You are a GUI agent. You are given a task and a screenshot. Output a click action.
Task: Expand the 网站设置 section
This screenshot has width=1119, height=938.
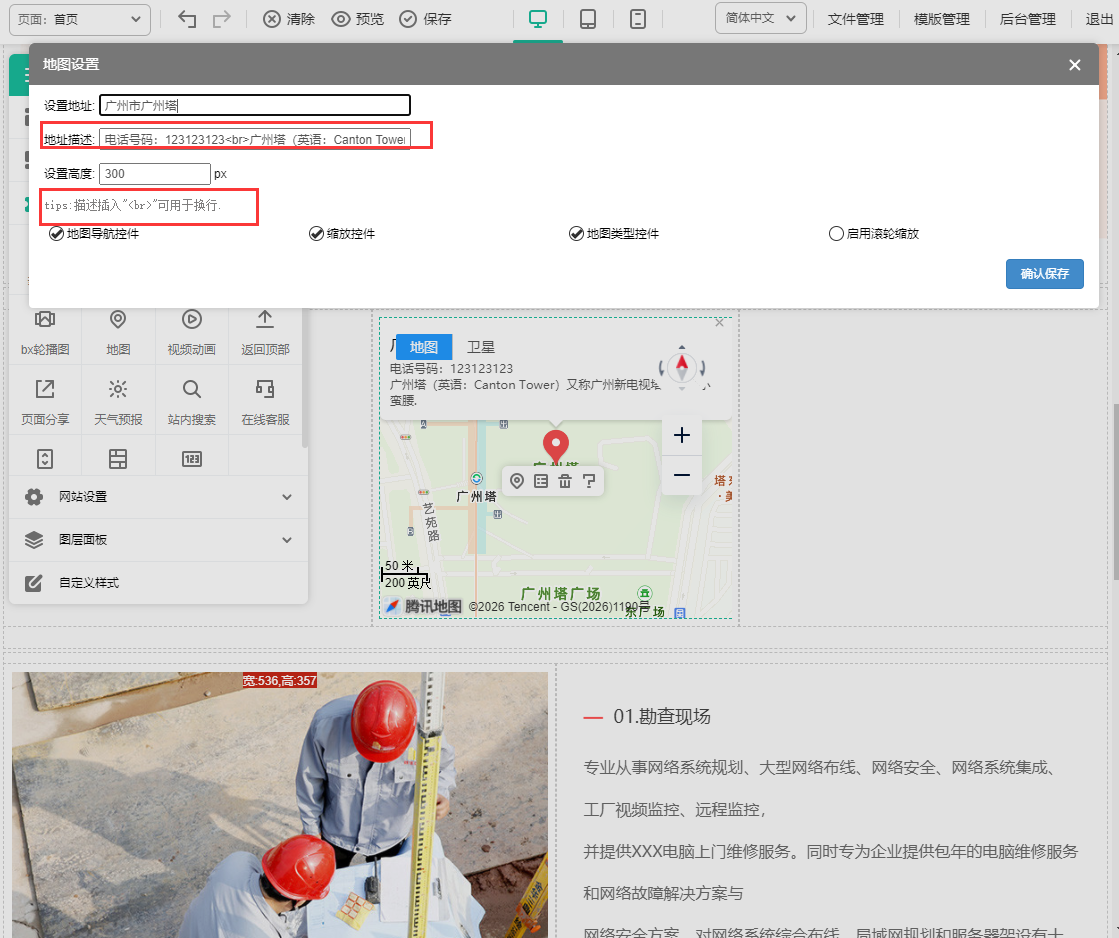click(x=158, y=497)
